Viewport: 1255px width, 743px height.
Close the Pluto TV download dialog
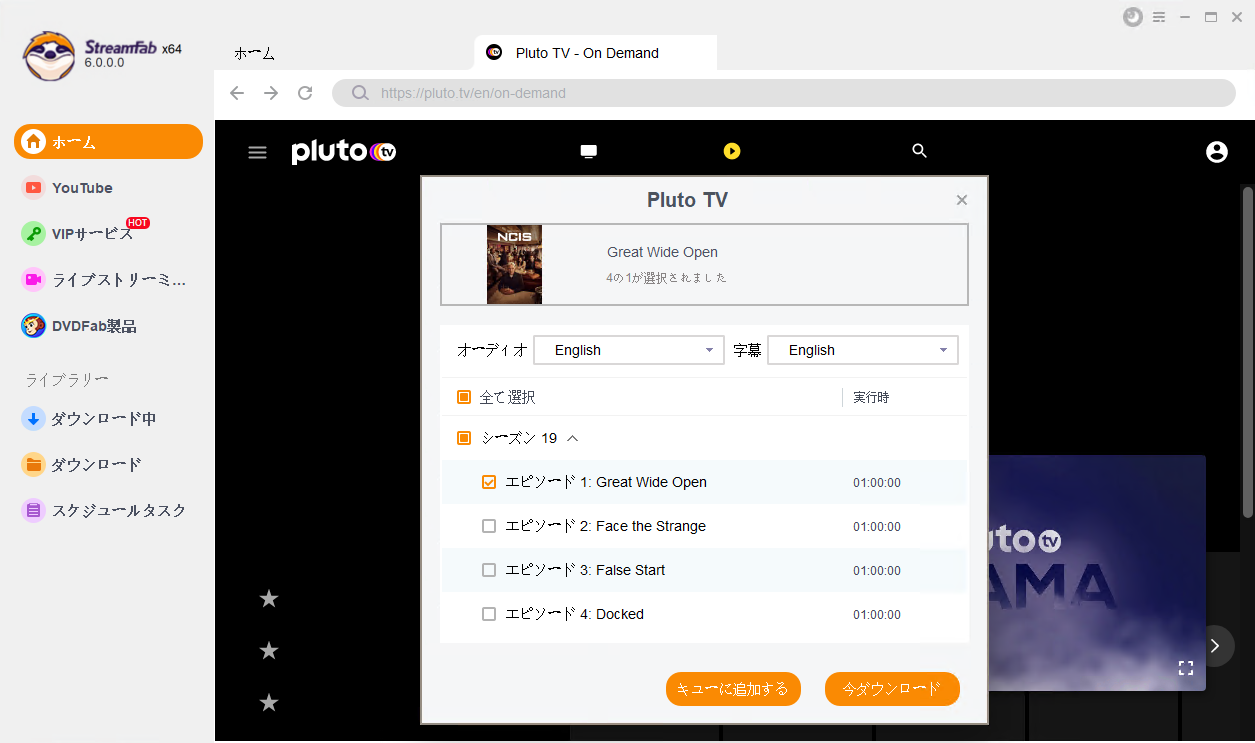click(x=962, y=200)
